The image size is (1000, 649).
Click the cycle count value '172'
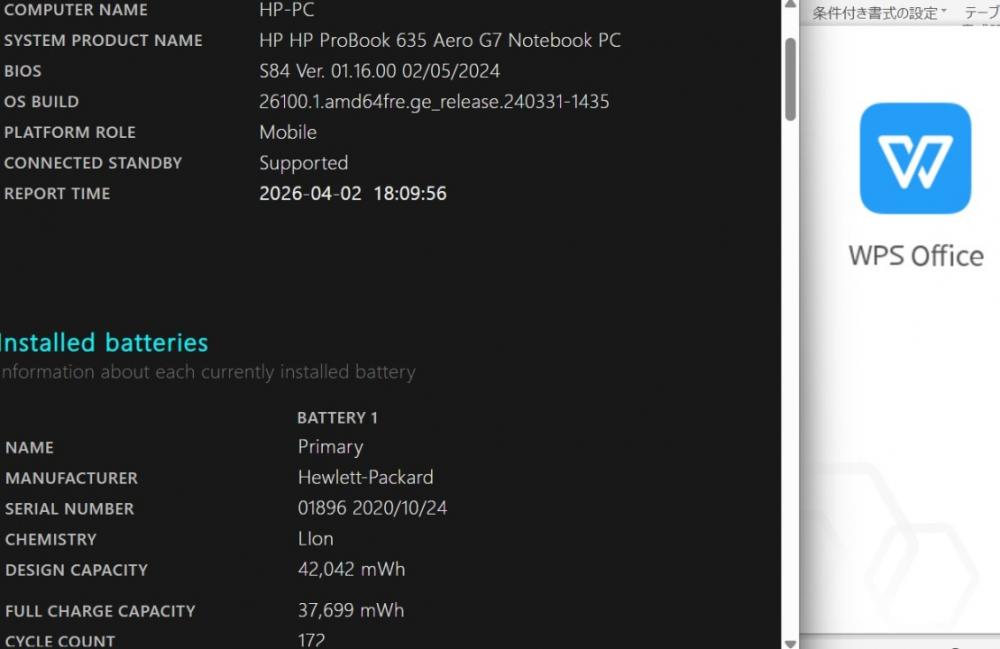coord(311,640)
